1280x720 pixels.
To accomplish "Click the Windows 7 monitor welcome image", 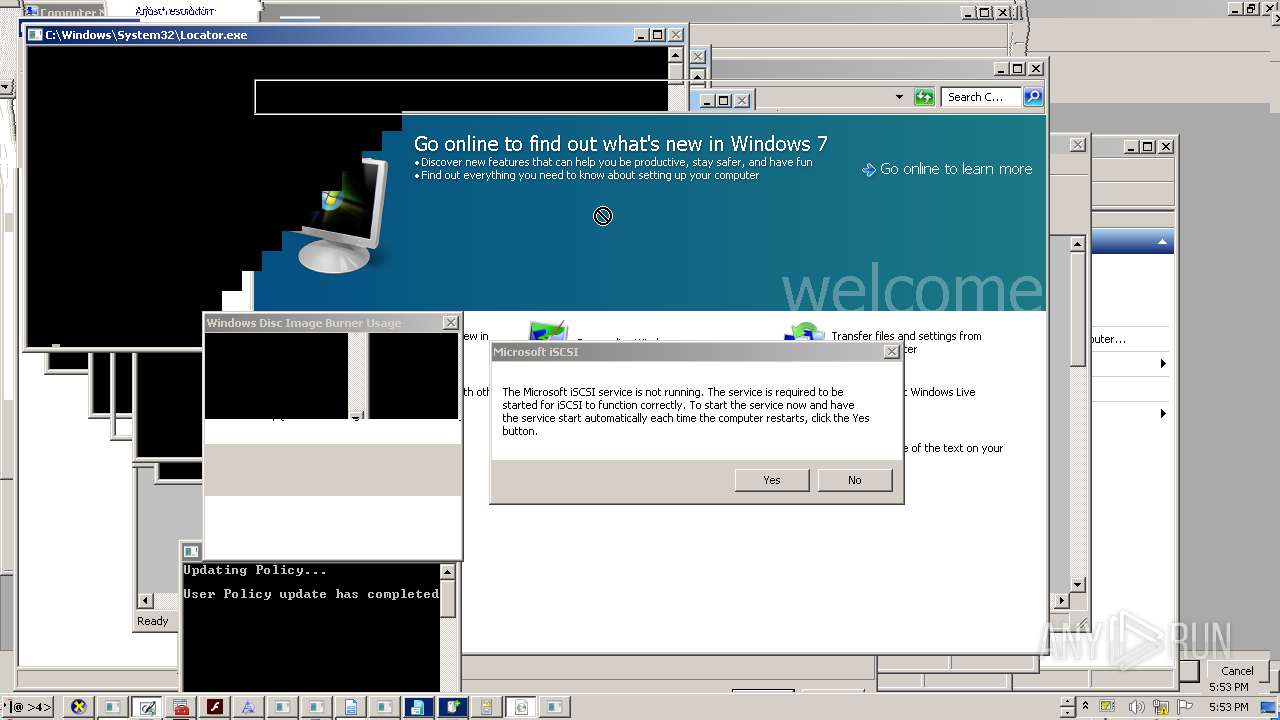I will [343, 215].
